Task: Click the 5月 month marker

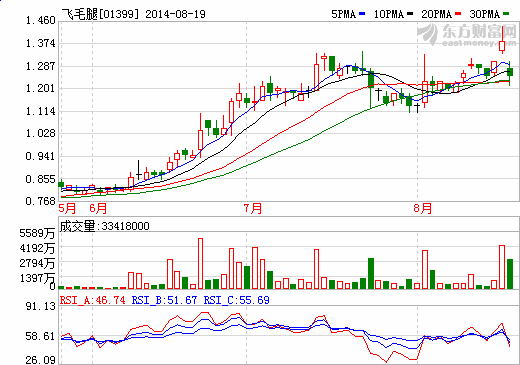Action: click(67, 209)
